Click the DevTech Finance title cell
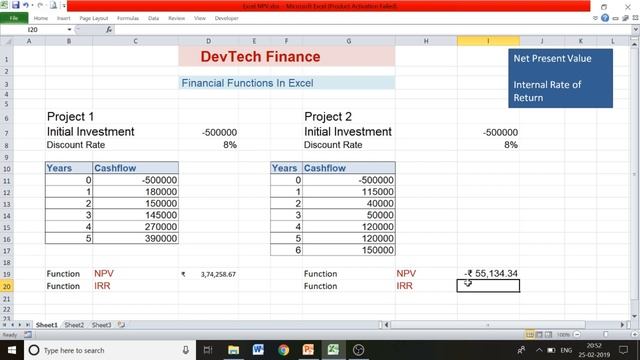 click(x=287, y=56)
